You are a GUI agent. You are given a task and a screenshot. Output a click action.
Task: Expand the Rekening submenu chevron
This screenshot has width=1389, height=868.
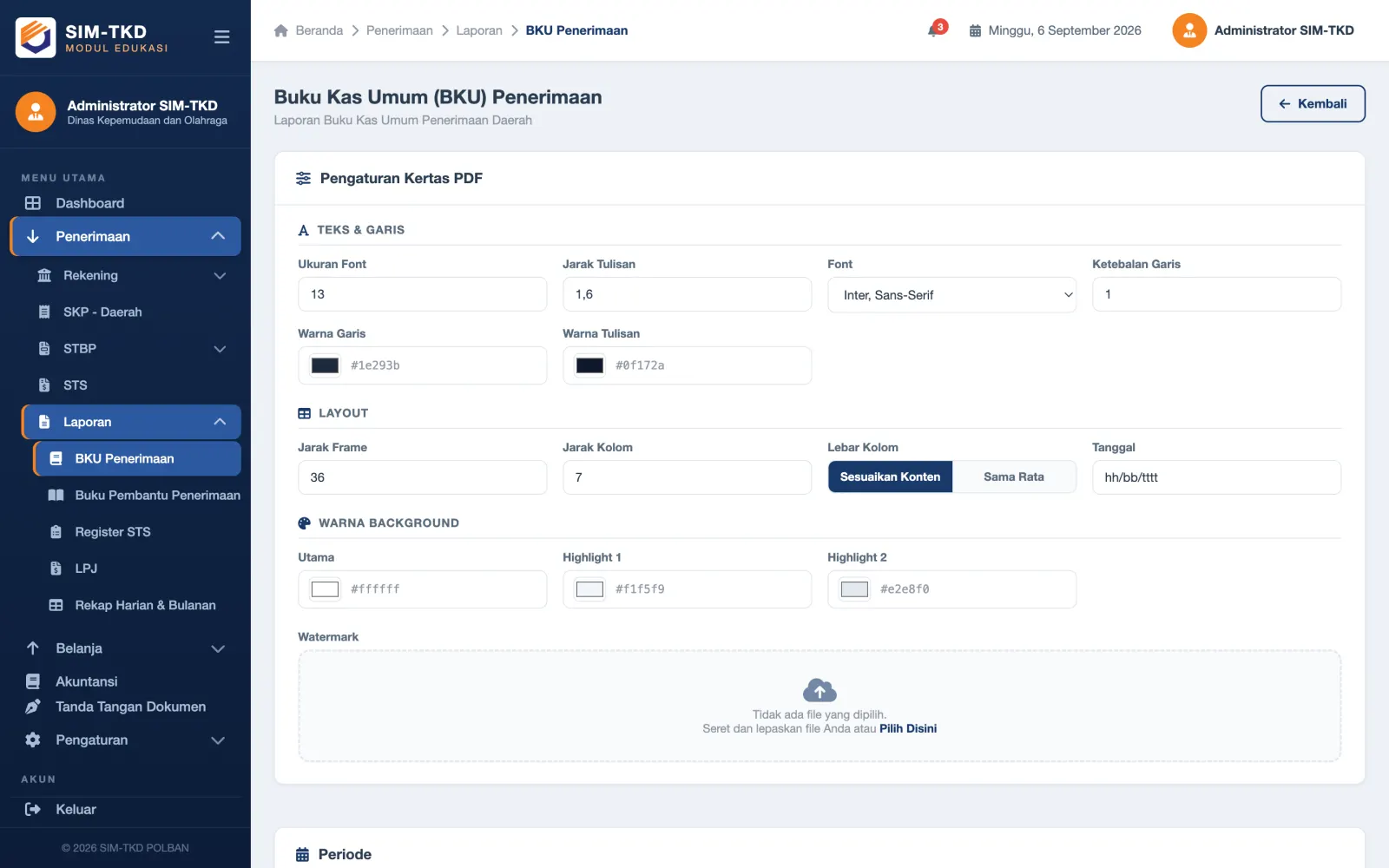pos(220,275)
